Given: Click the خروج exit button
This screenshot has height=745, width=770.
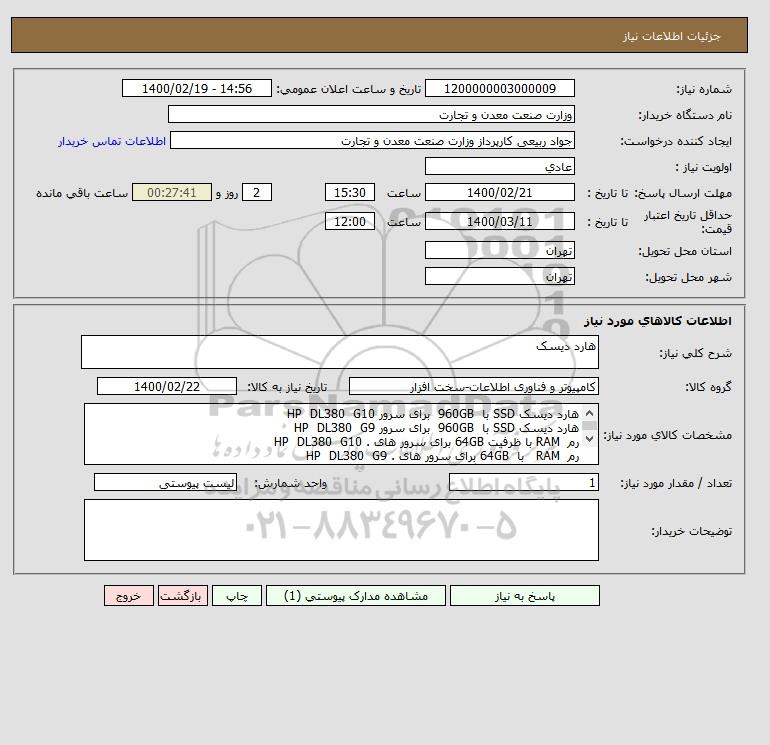Looking at the screenshot, I should [129, 596].
